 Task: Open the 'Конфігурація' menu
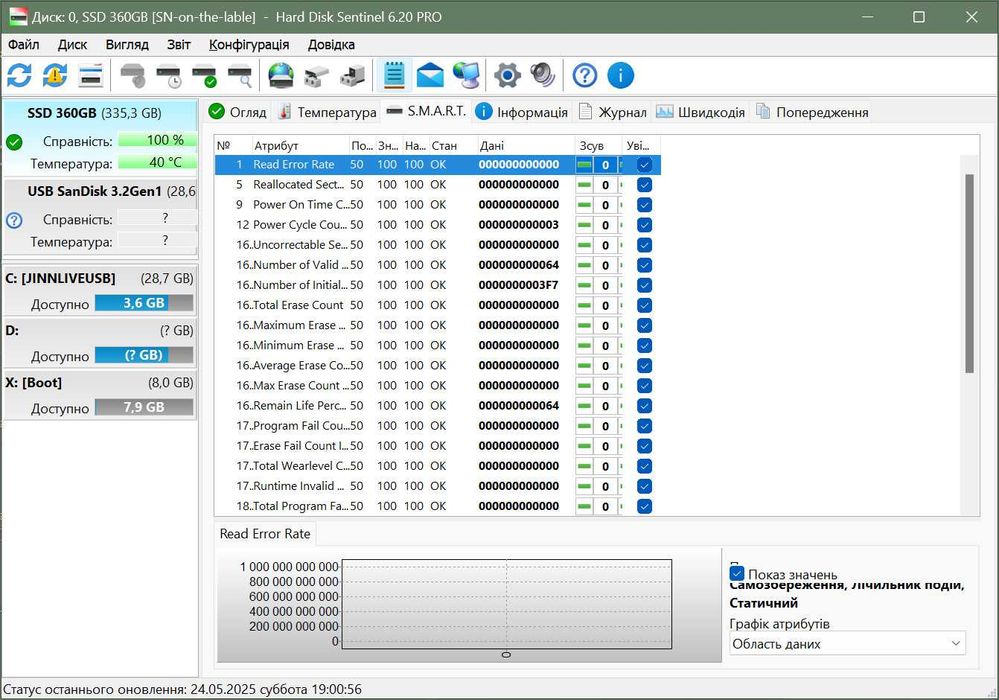pos(249,44)
